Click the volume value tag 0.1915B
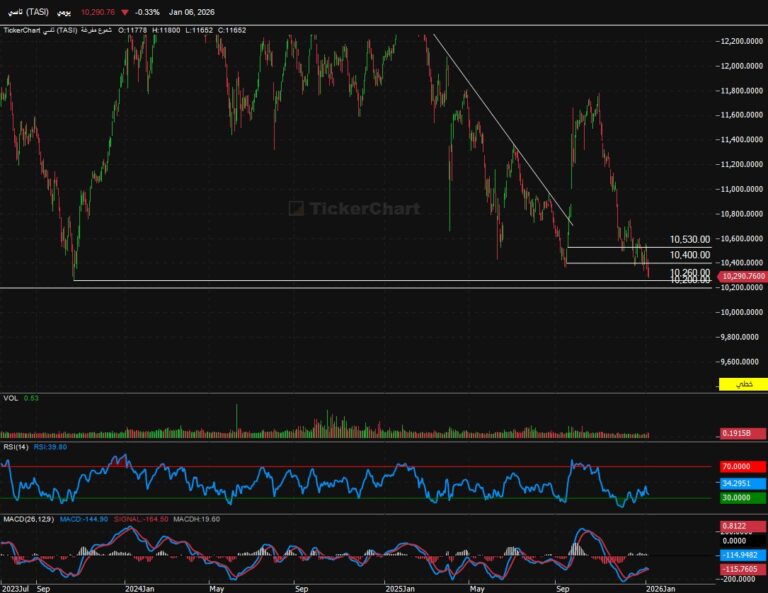Image resolution: width=768 pixels, height=593 pixels. pos(742,433)
